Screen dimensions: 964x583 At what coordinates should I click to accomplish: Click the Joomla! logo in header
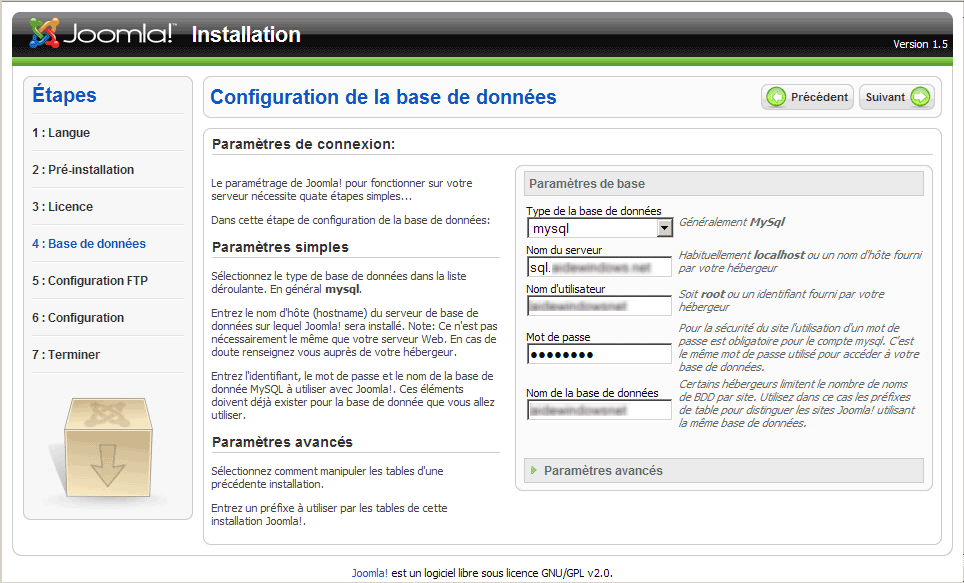pos(103,33)
